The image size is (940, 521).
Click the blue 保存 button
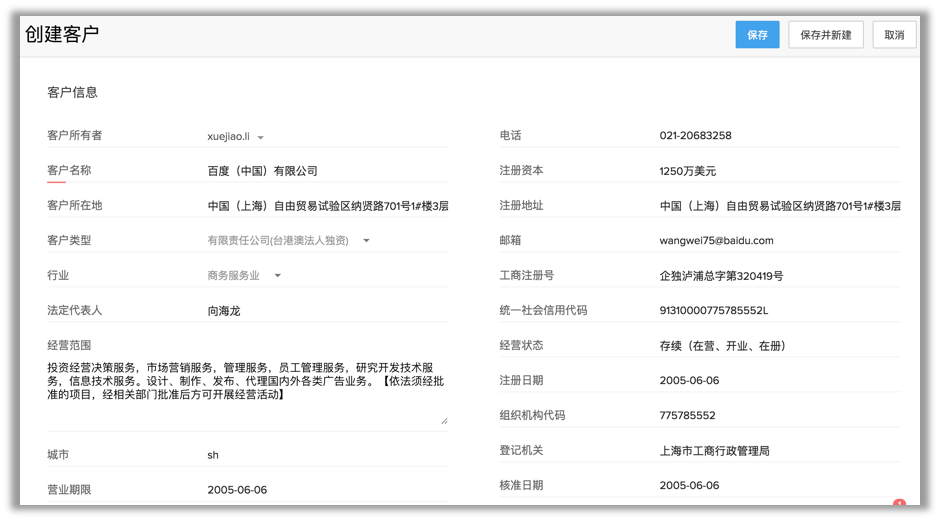[x=757, y=35]
